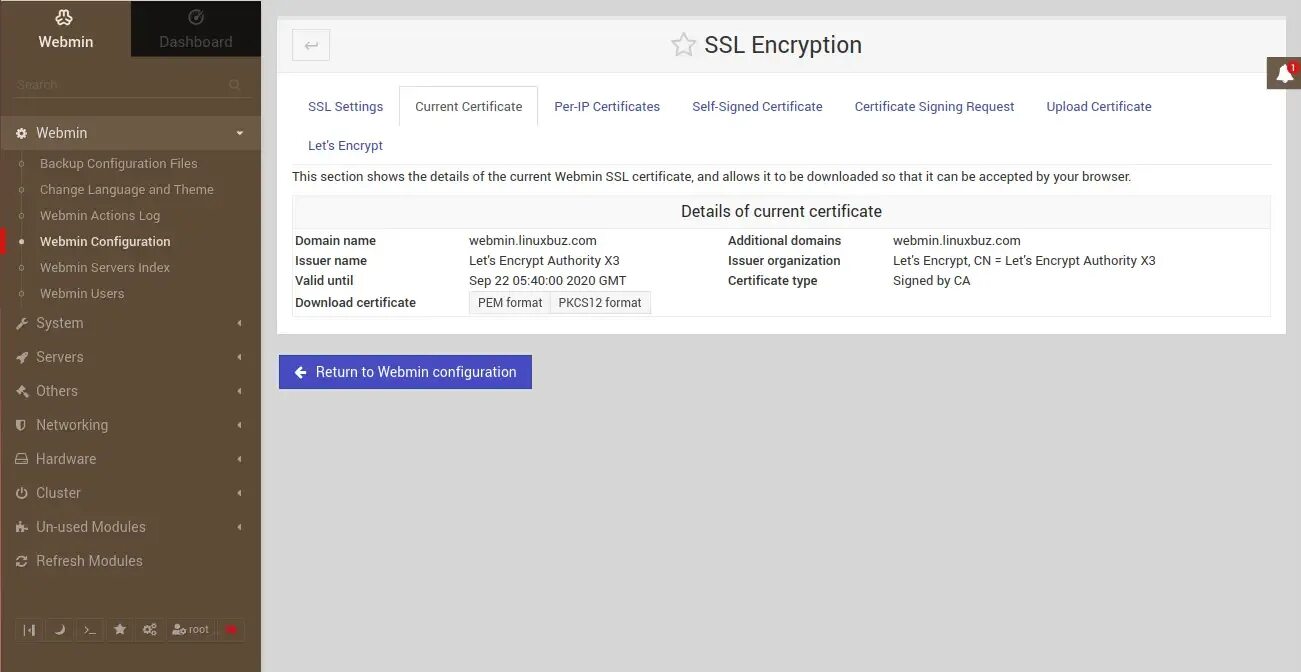Image resolution: width=1301 pixels, height=672 pixels.
Task: Open the SSL Settings tab
Action: coord(345,107)
